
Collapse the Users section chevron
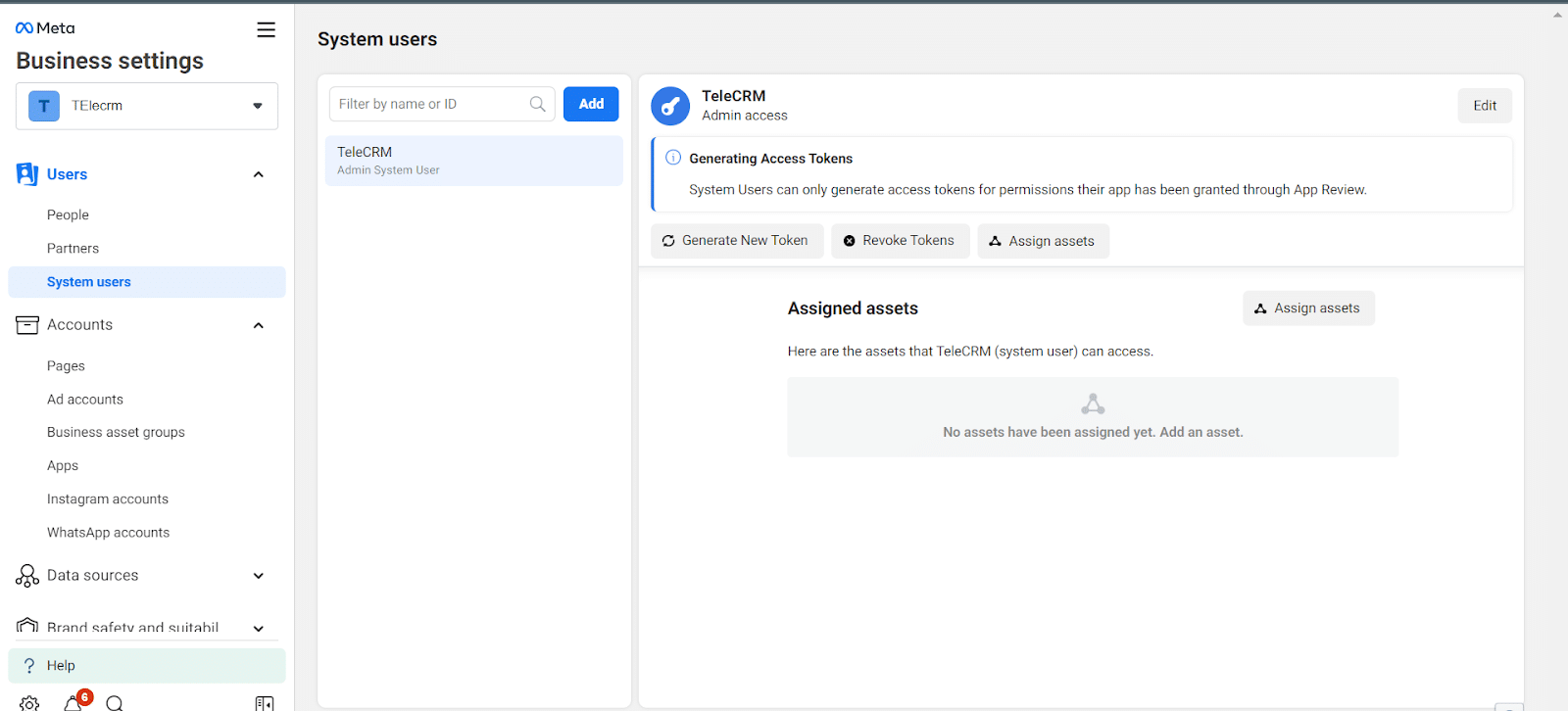pyautogui.click(x=259, y=174)
